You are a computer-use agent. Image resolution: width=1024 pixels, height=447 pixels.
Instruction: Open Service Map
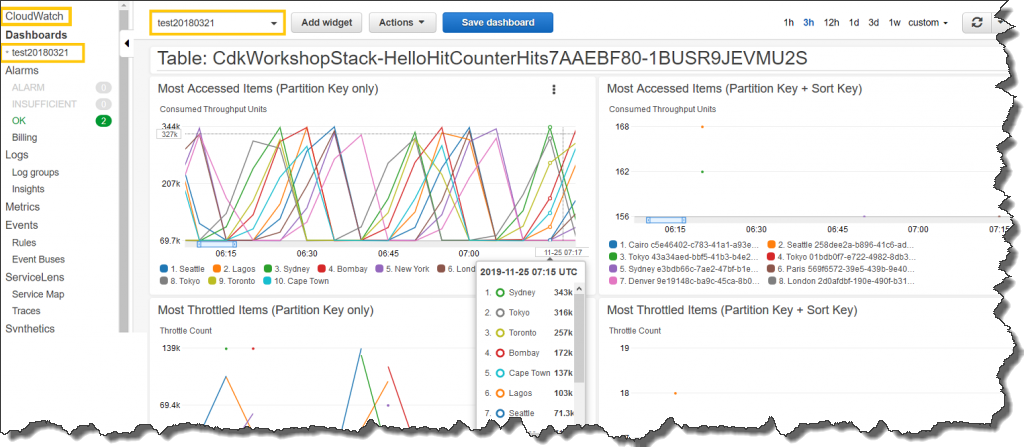pos(38,295)
